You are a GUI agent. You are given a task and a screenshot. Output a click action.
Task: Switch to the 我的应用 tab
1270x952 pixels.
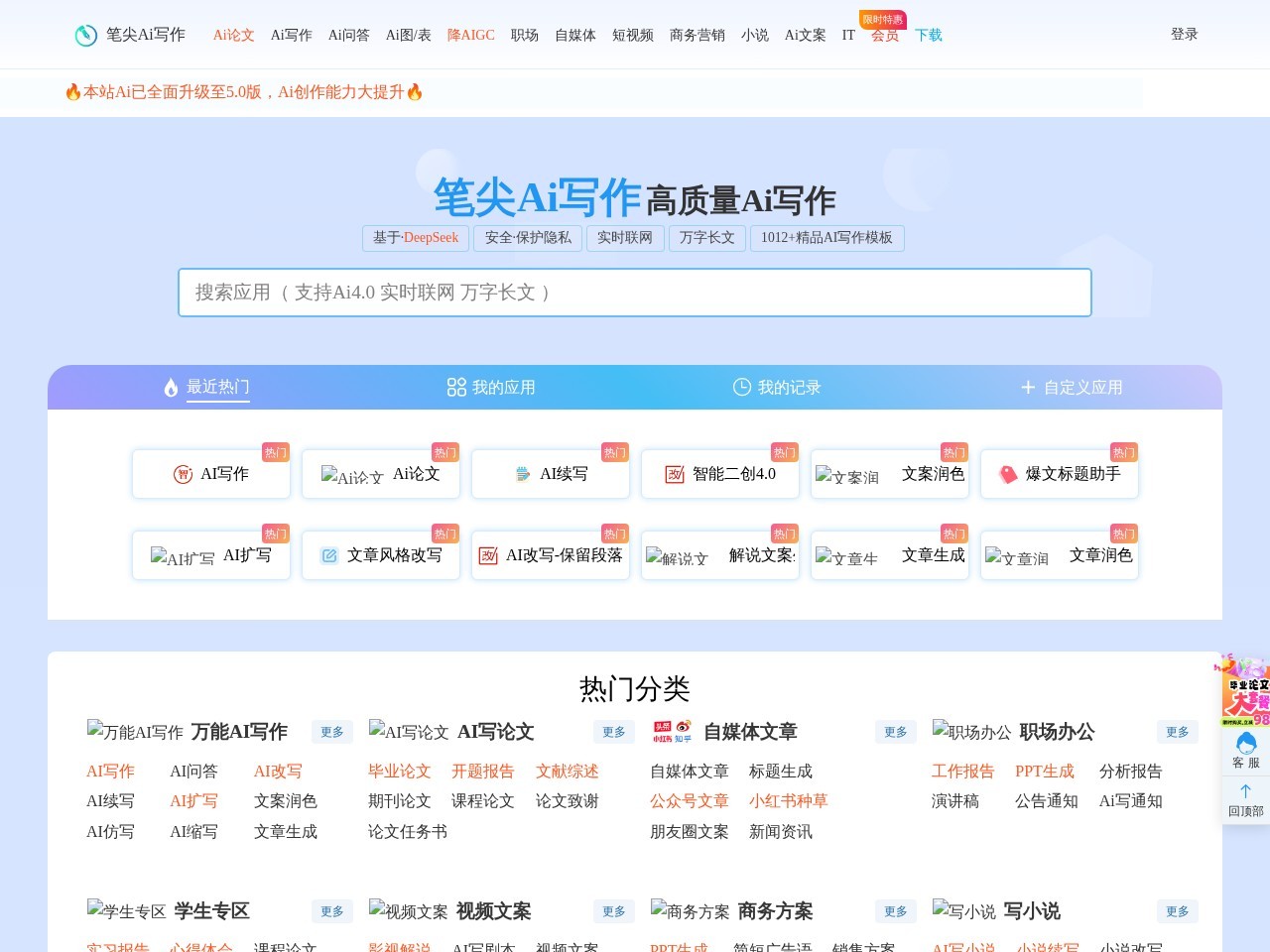click(491, 387)
